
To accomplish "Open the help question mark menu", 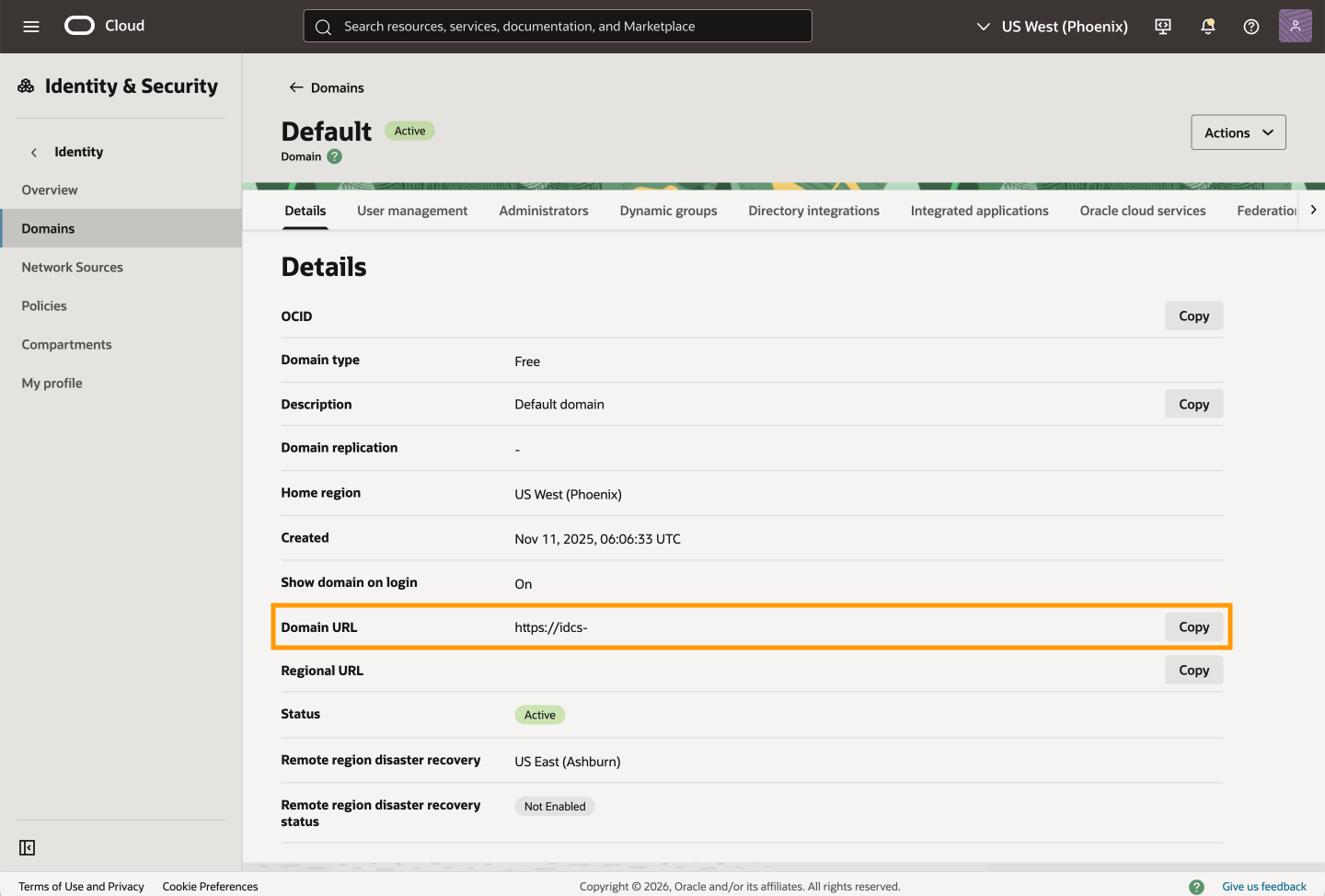I will coord(1251,27).
